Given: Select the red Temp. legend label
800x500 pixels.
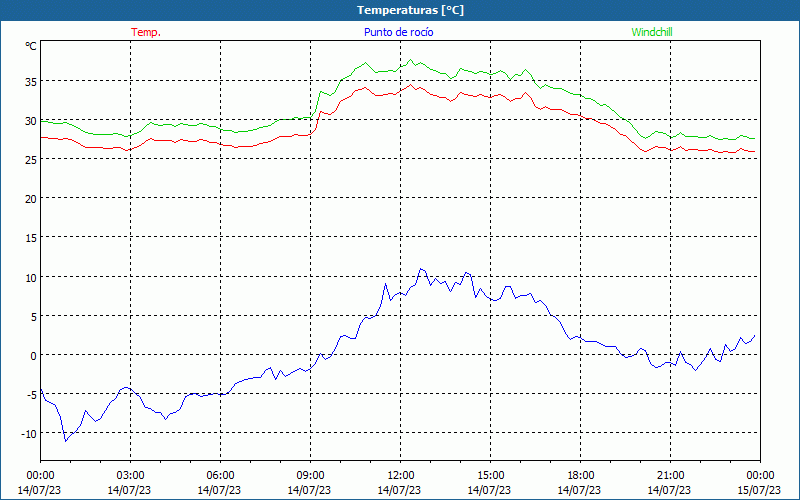Looking at the screenshot, I should [x=146, y=32].
